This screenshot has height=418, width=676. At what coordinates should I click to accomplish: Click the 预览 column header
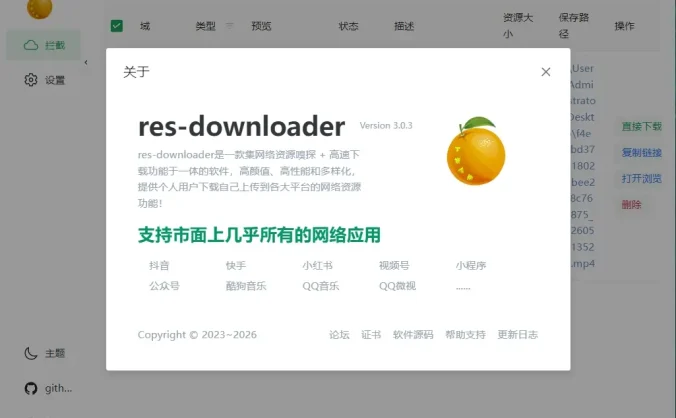tap(261, 26)
